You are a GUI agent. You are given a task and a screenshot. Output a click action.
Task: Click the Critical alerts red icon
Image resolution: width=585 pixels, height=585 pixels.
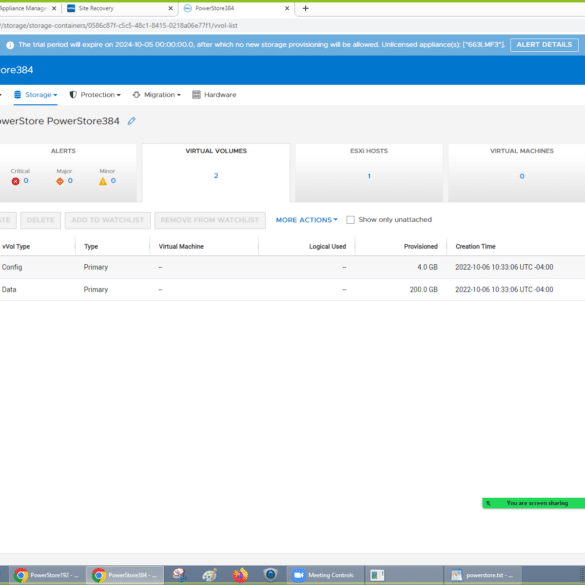(x=15, y=181)
